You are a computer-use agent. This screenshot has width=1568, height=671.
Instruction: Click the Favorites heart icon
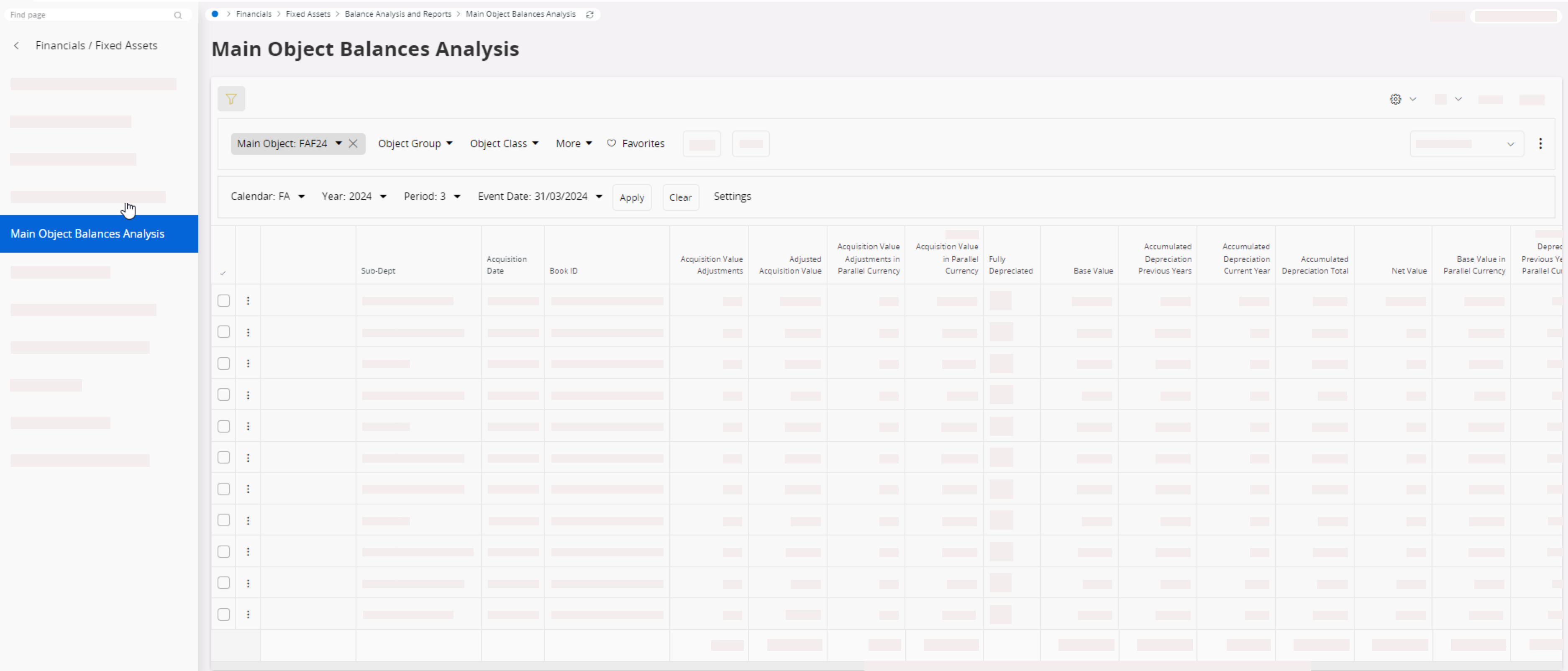coord(611,143)
